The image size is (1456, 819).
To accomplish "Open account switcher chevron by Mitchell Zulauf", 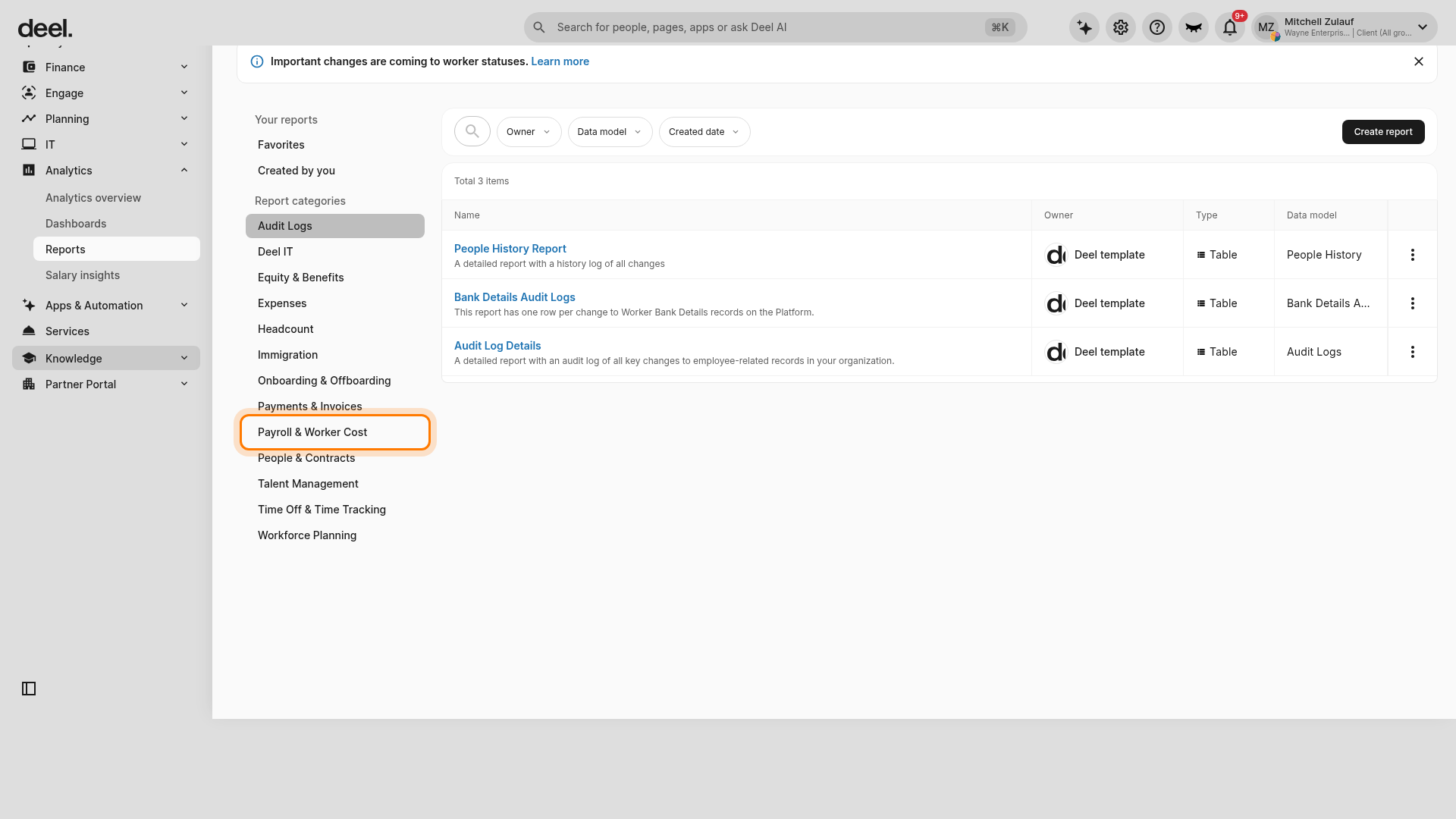I will point(1423,27).
